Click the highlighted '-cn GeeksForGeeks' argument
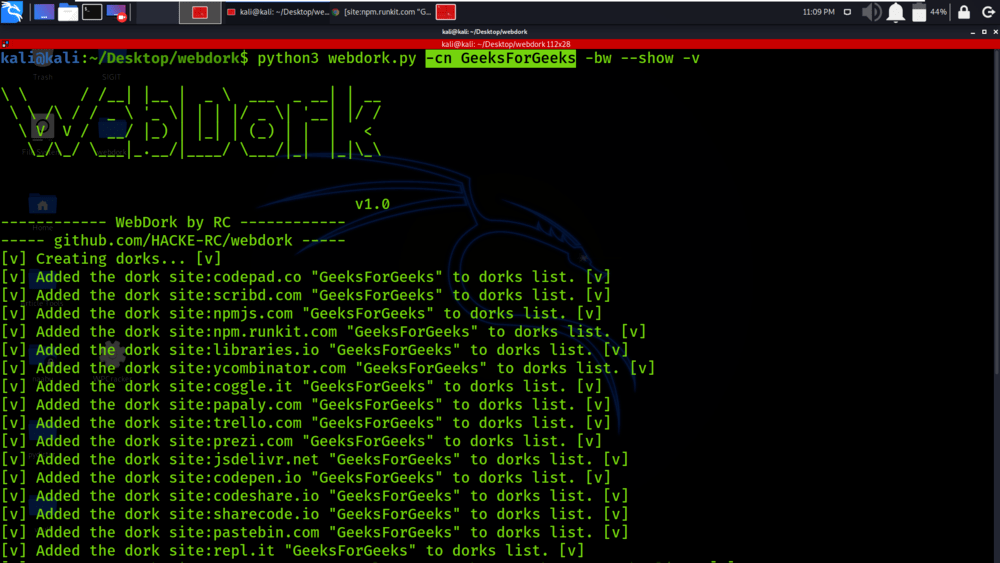Viewport: 1000px width, 563px height. click(x=501, y=59)
